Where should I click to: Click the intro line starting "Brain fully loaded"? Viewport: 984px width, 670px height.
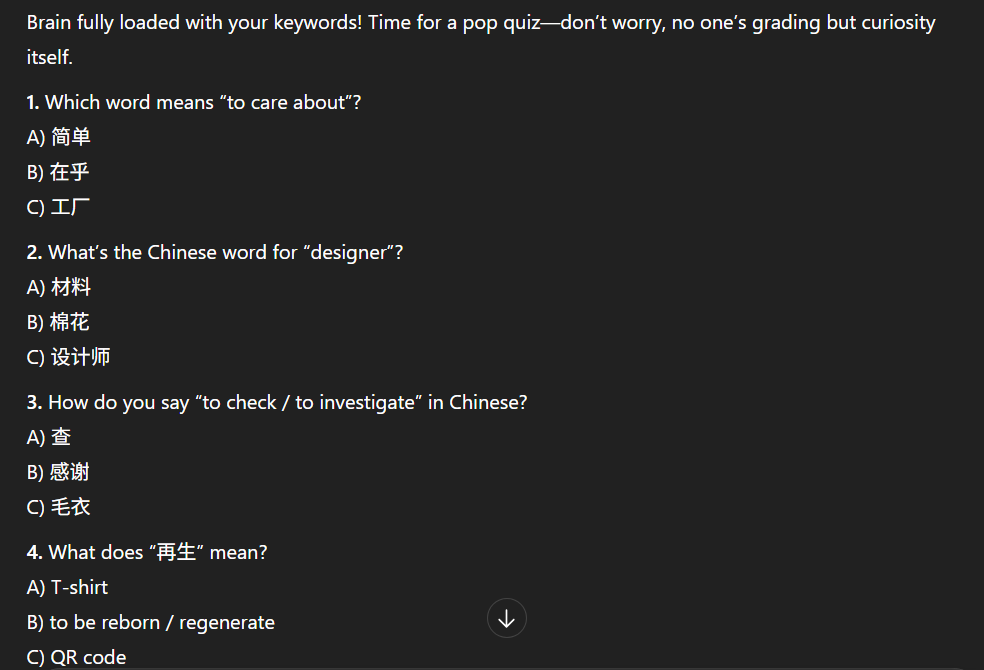click(x=481, y=23)
